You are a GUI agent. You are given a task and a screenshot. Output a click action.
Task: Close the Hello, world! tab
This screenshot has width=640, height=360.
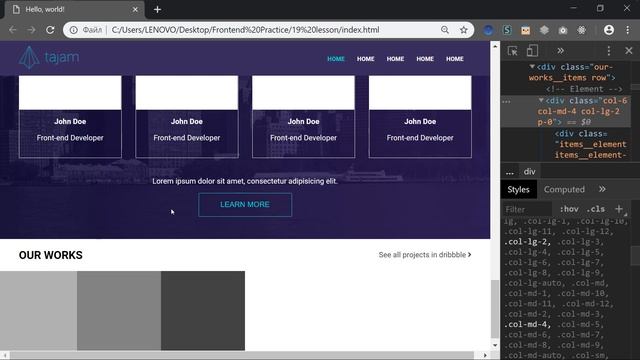tap(135, 9)
